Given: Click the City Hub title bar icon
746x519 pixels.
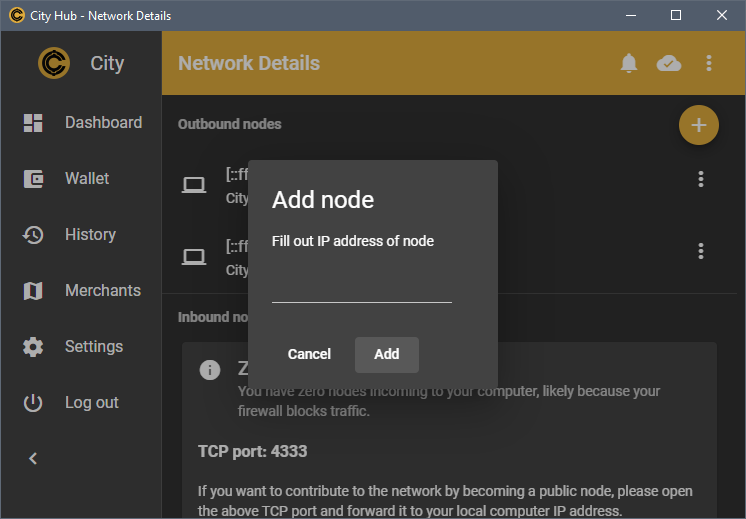Looking at the screenshot, I should pos(17,15).
